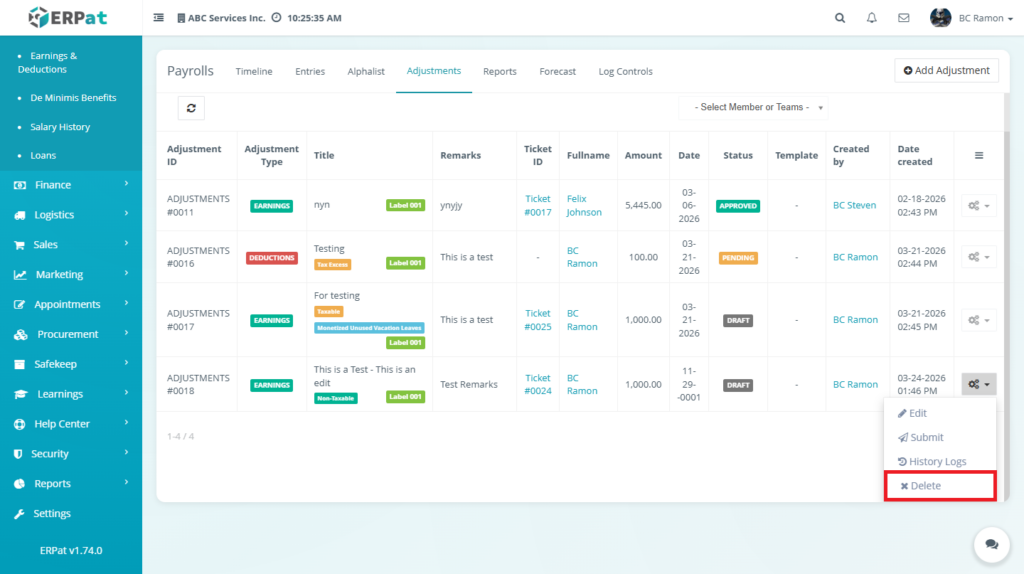The image size is (1024, 574).
Task: Select Delete from the actions menu
Action: pos(940,486)
